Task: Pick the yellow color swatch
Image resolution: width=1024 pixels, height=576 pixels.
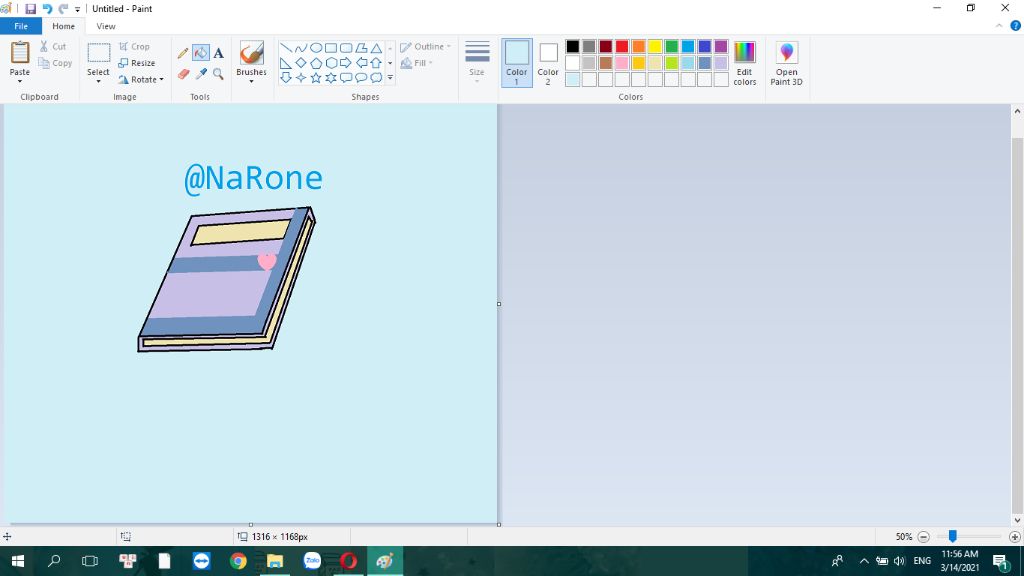Action: pos(655,46)
